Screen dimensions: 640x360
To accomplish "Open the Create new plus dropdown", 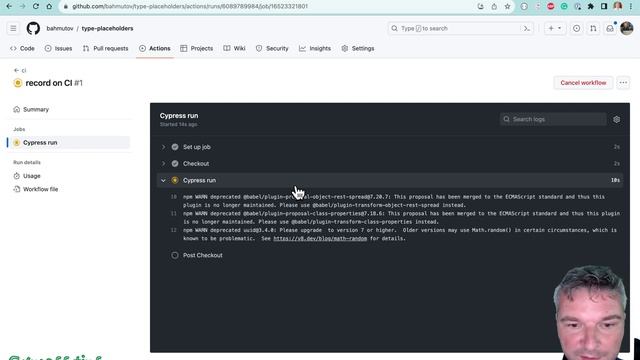I will click(x=555, y=28).
